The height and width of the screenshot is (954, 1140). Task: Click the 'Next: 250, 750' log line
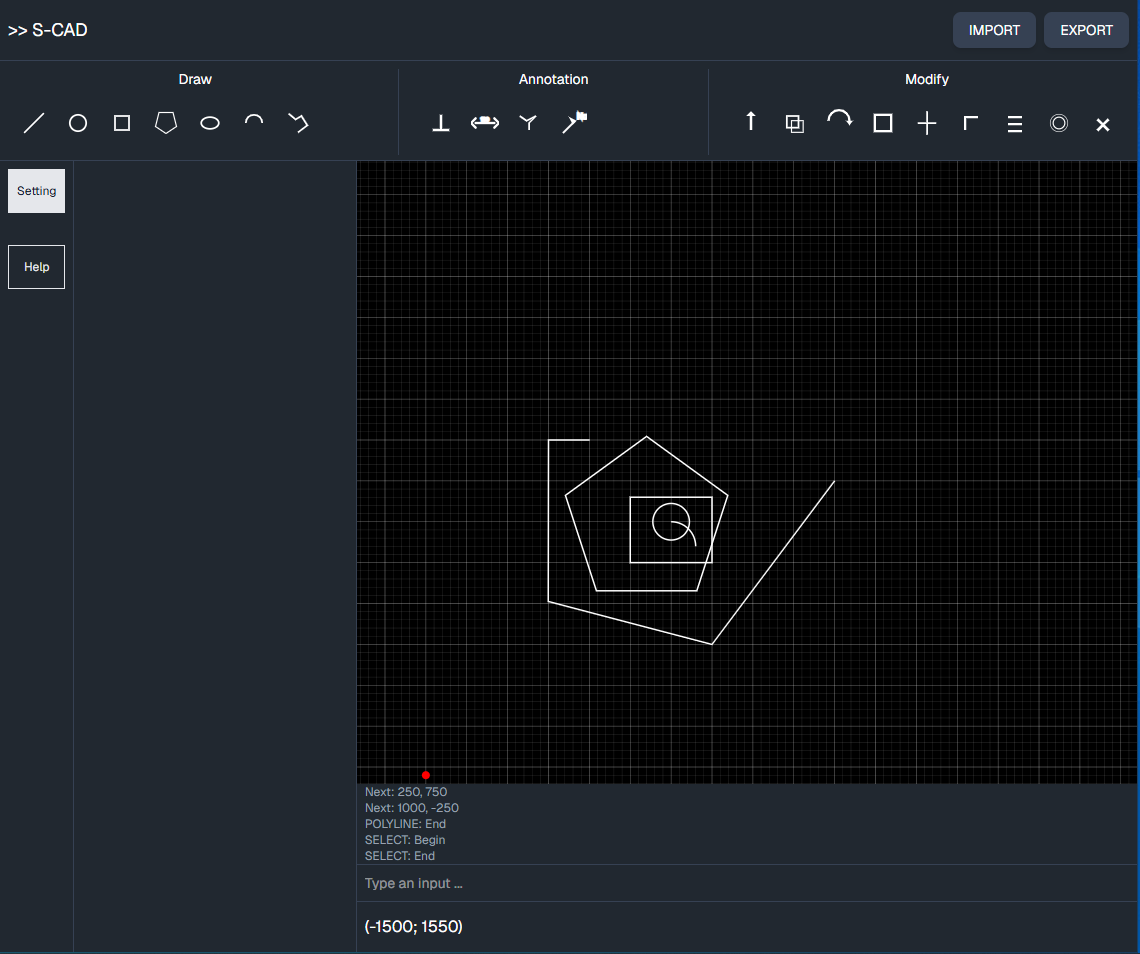(x=406, y=792)
